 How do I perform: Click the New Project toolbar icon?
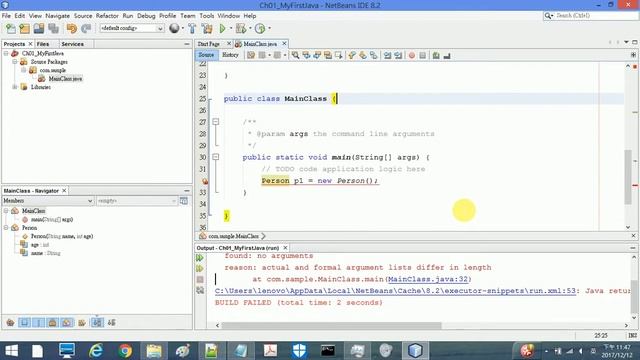24,29
